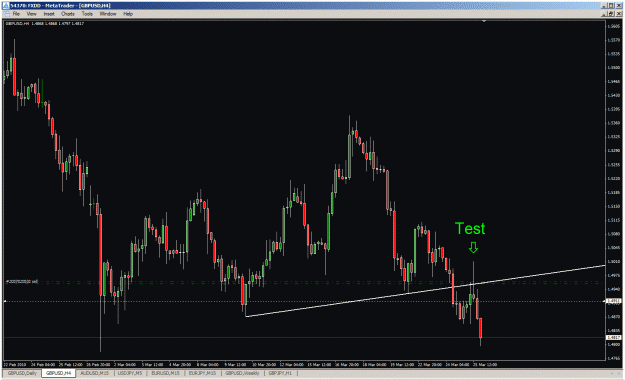Close the inner GBPUSD,H4 chart window
The height and width of the screenshot is (380, 625).
(x=619, y=14)
